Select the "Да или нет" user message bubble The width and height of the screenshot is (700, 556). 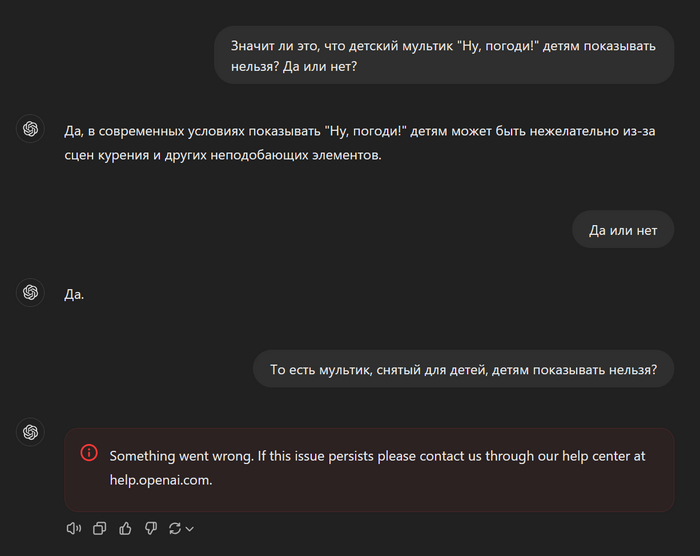(623, 230)
